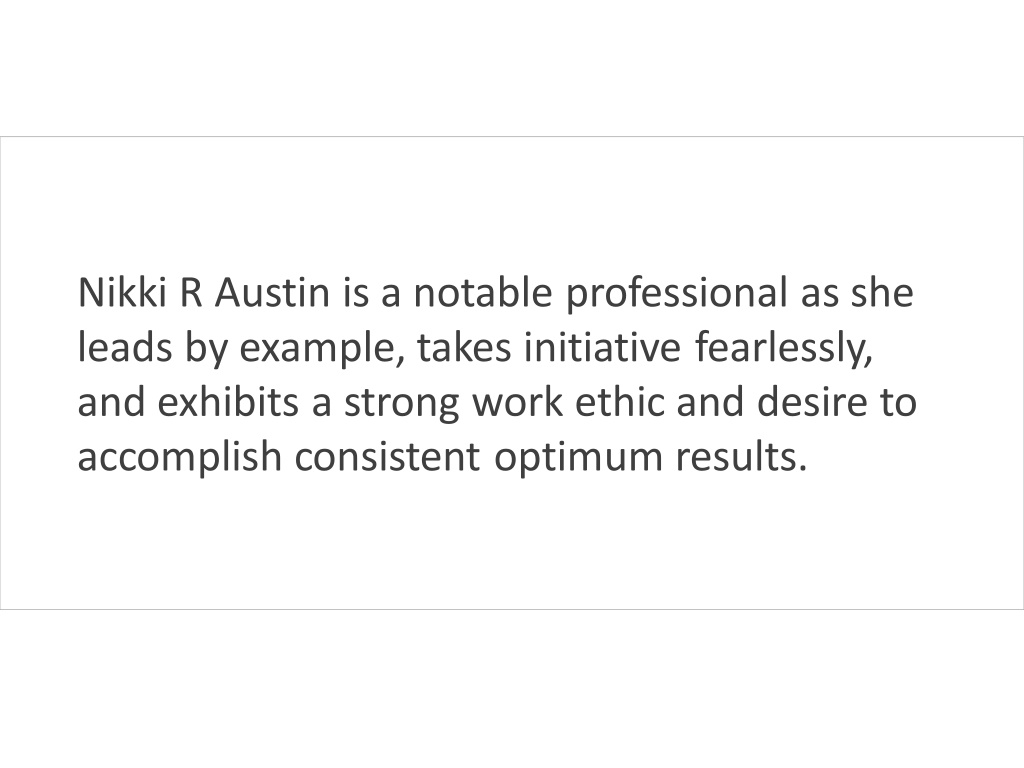Screen dimensions: 1024x768
Task: Place the cursor on the word "takes"
Action: click(464, 347)
